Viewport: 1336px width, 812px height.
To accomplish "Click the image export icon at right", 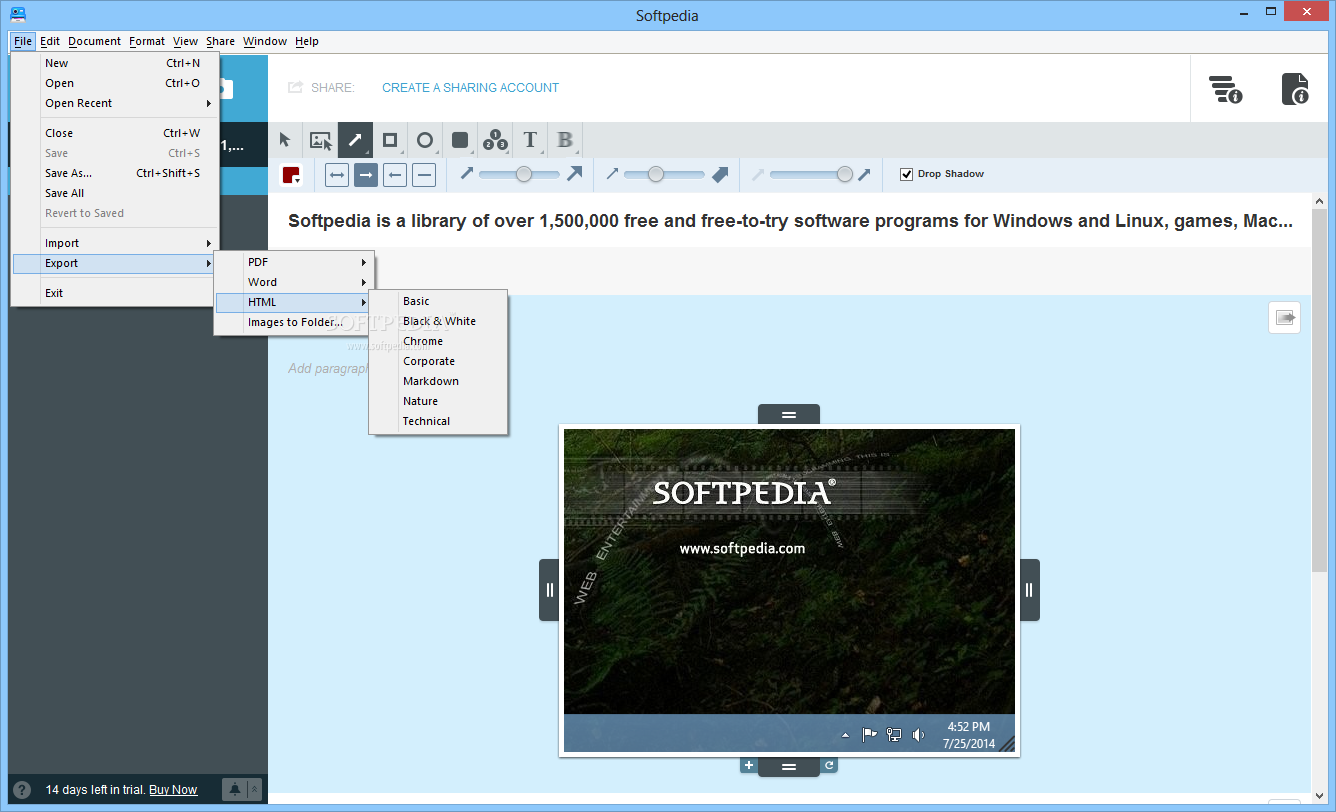I will 1285,317.
